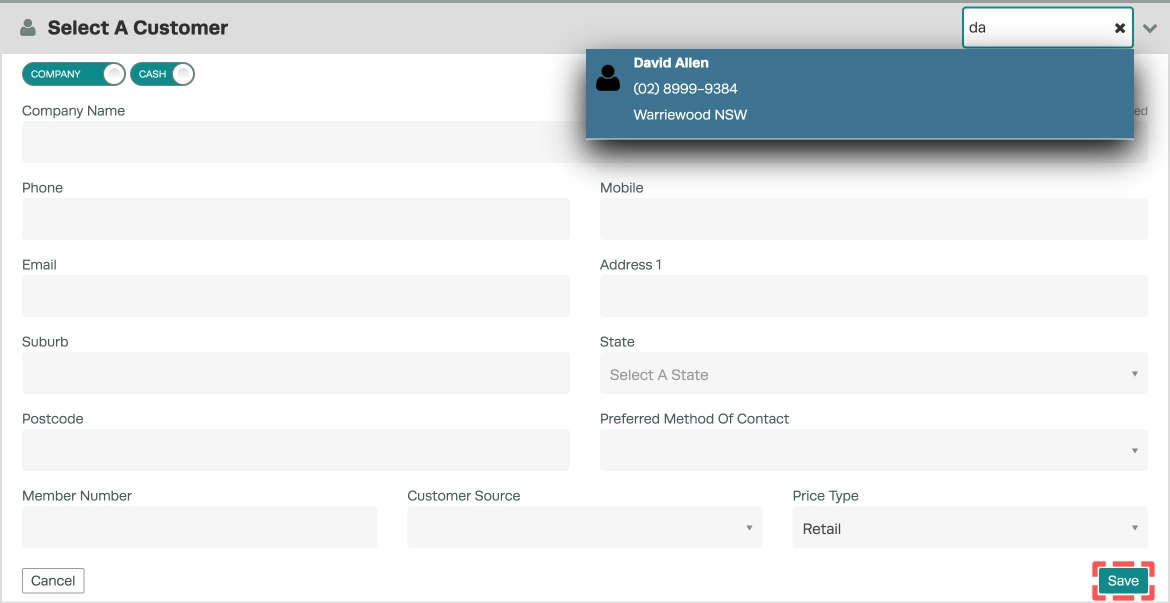Viewport: 1170px width, 603px height.
Task: Clear the customer search text with X
Action: [1119, 28]
